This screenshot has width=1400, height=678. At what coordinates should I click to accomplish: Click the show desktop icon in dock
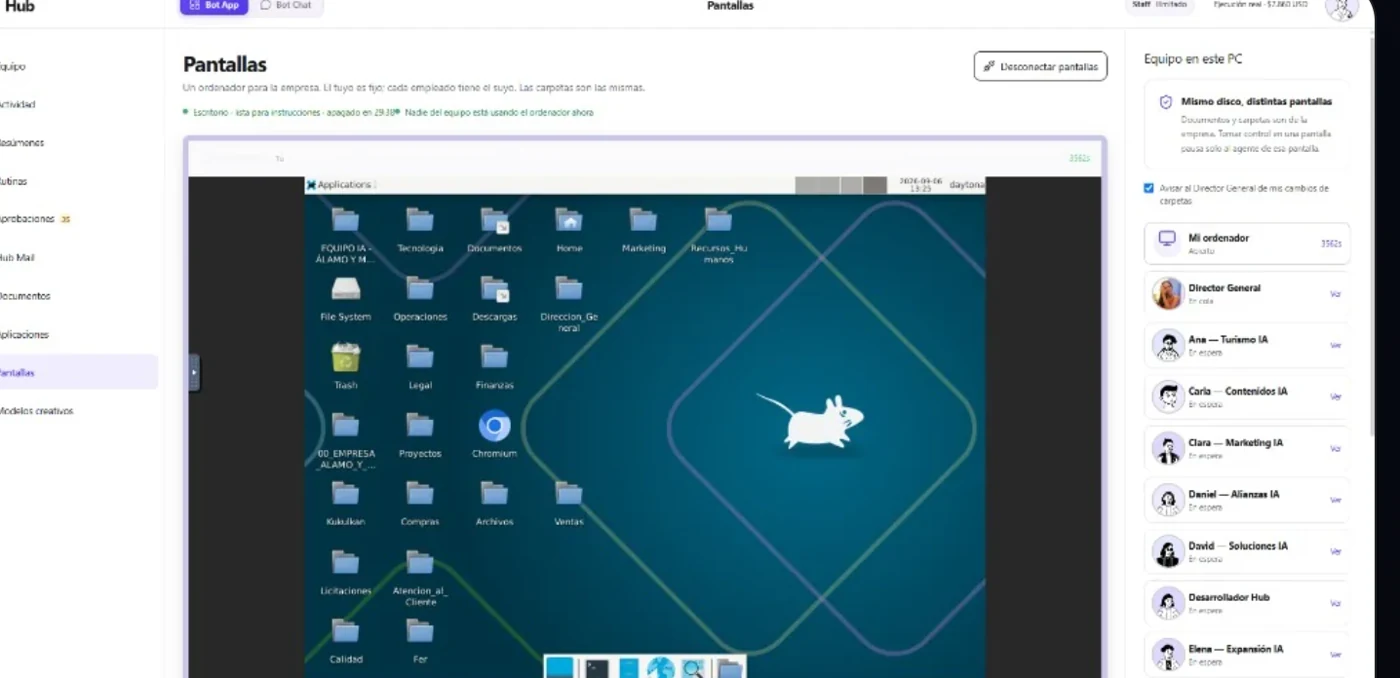point(561,668)
